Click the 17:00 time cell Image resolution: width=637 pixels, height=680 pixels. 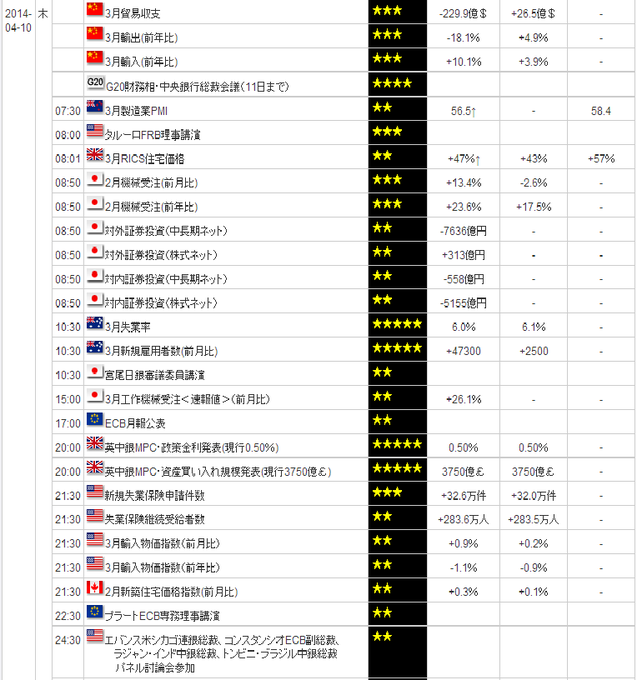[68, 424]
